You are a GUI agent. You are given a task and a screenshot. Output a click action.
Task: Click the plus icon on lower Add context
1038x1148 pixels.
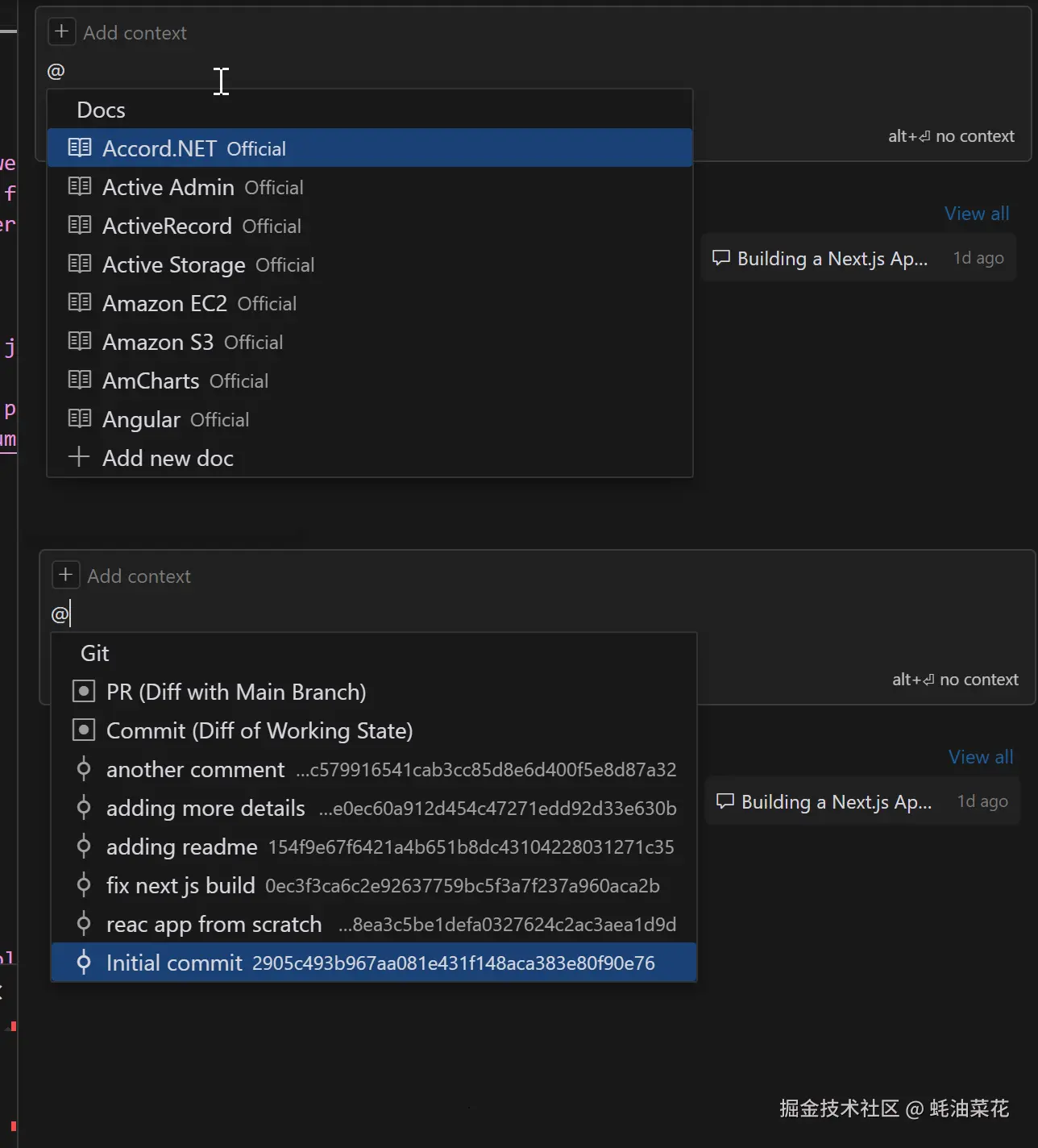[65, 574]
